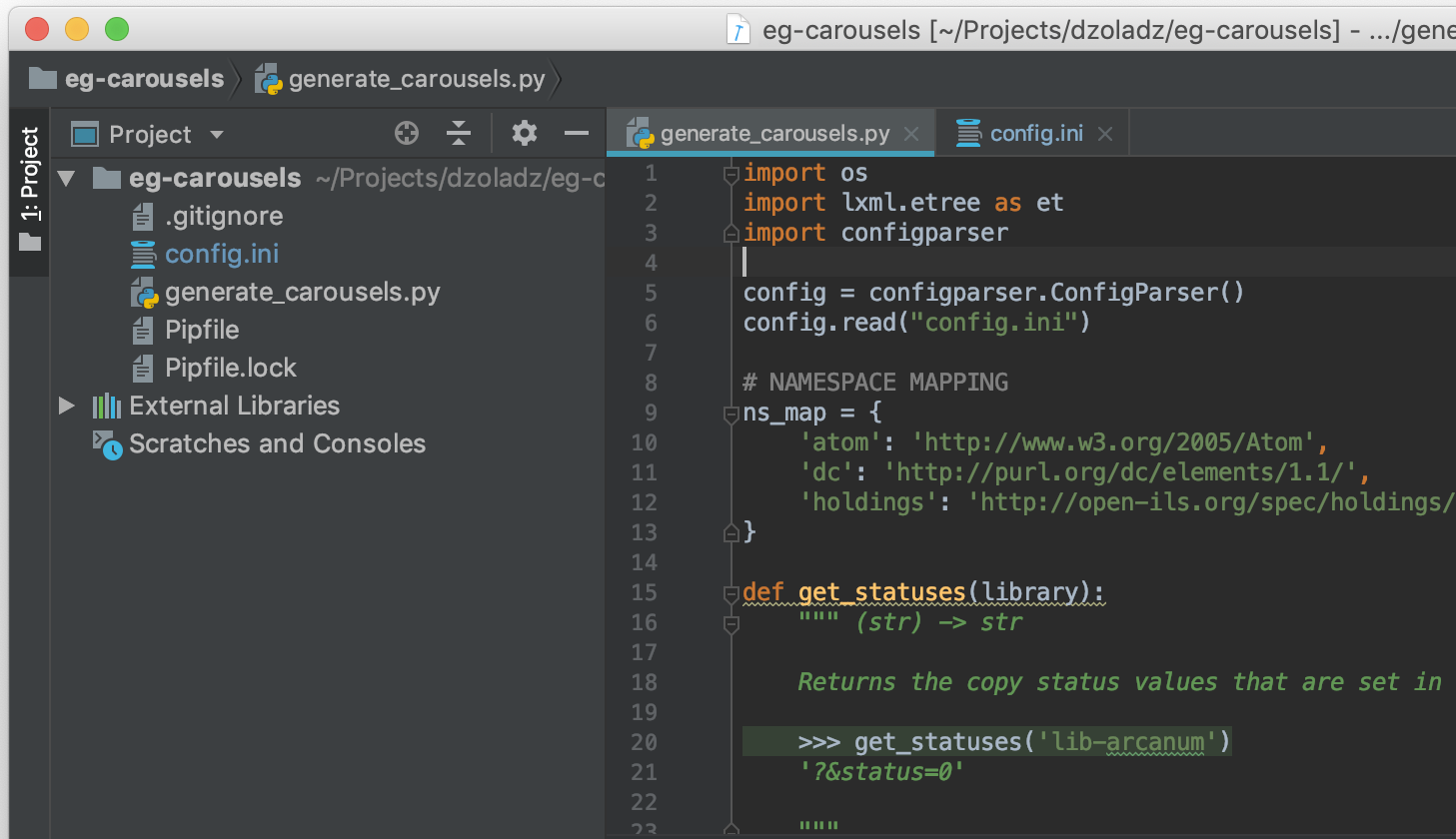Image resolution: width=1456 pixels, height=839 pixels.
Task: Fold the docstring at line 16
Action: pyautogui.click(x=730, y=623)
